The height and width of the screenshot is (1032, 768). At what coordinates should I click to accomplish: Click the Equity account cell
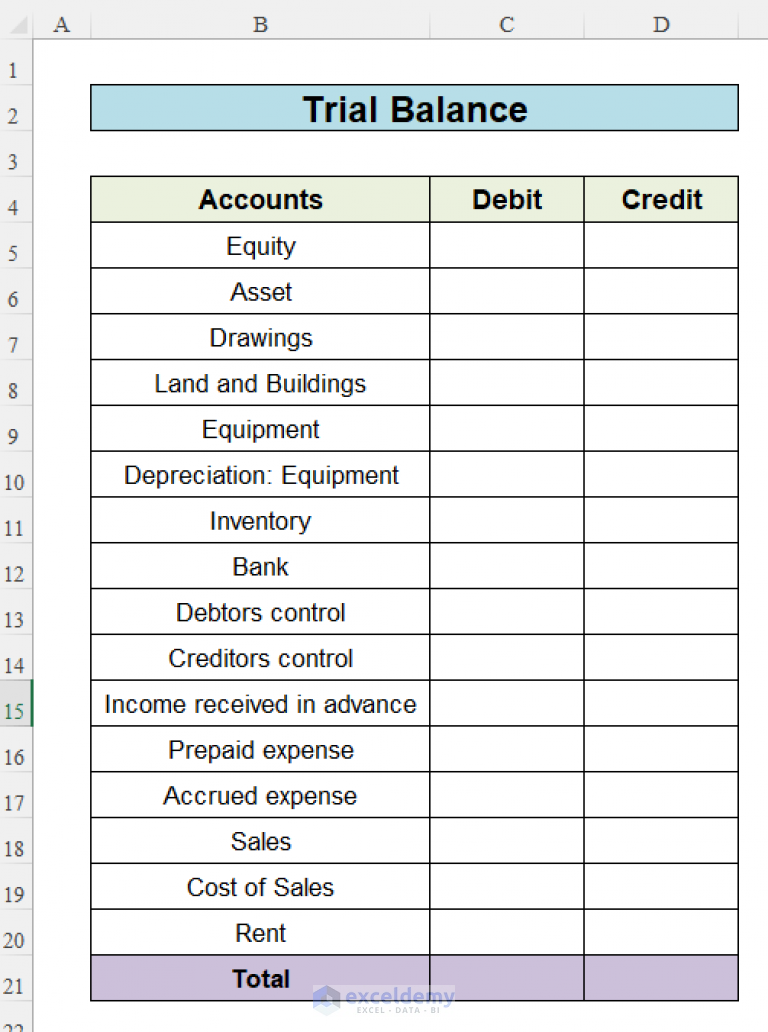[x=260, y=246]
